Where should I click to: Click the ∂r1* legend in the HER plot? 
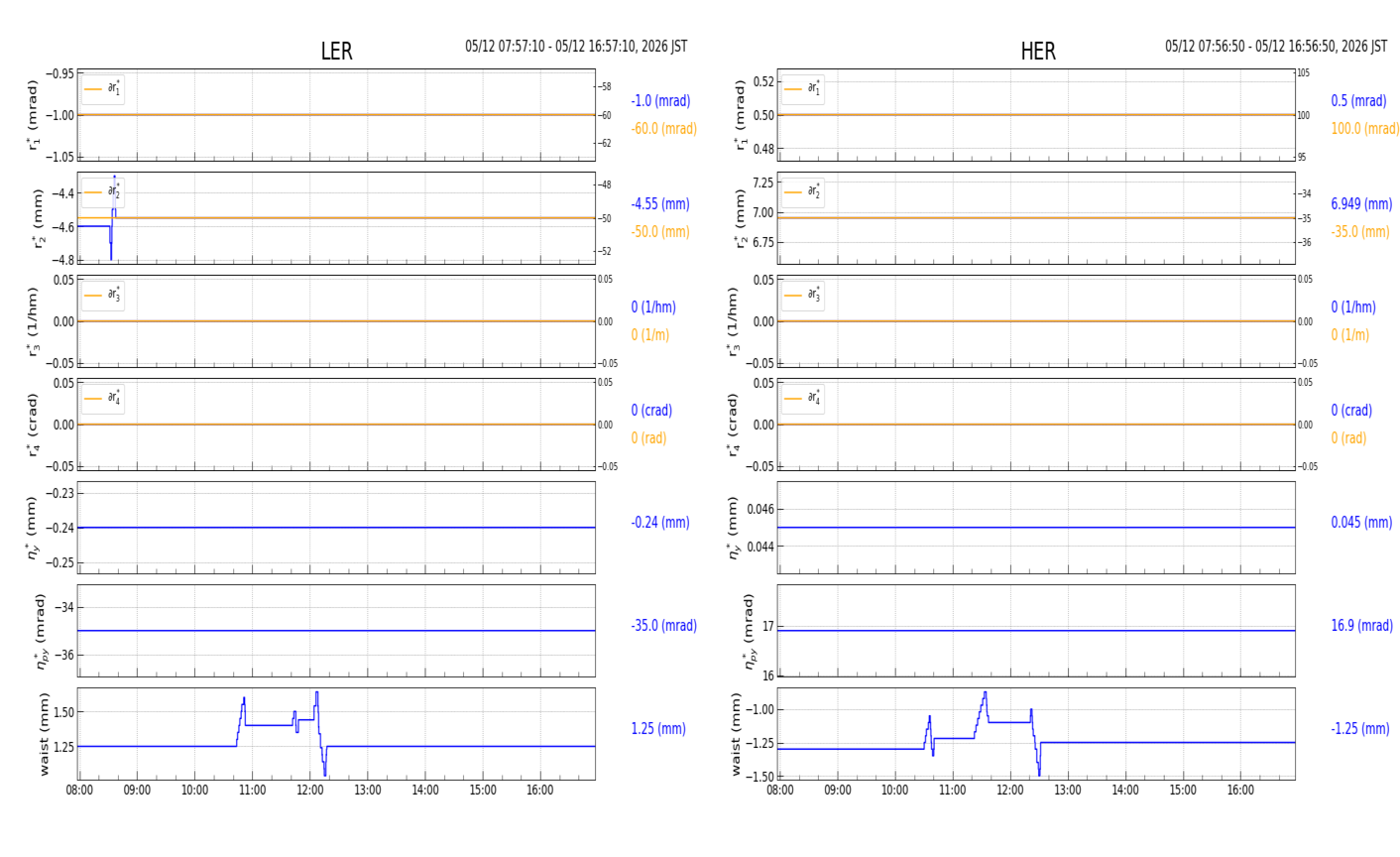pyautogui.click(x=803, y=89)
